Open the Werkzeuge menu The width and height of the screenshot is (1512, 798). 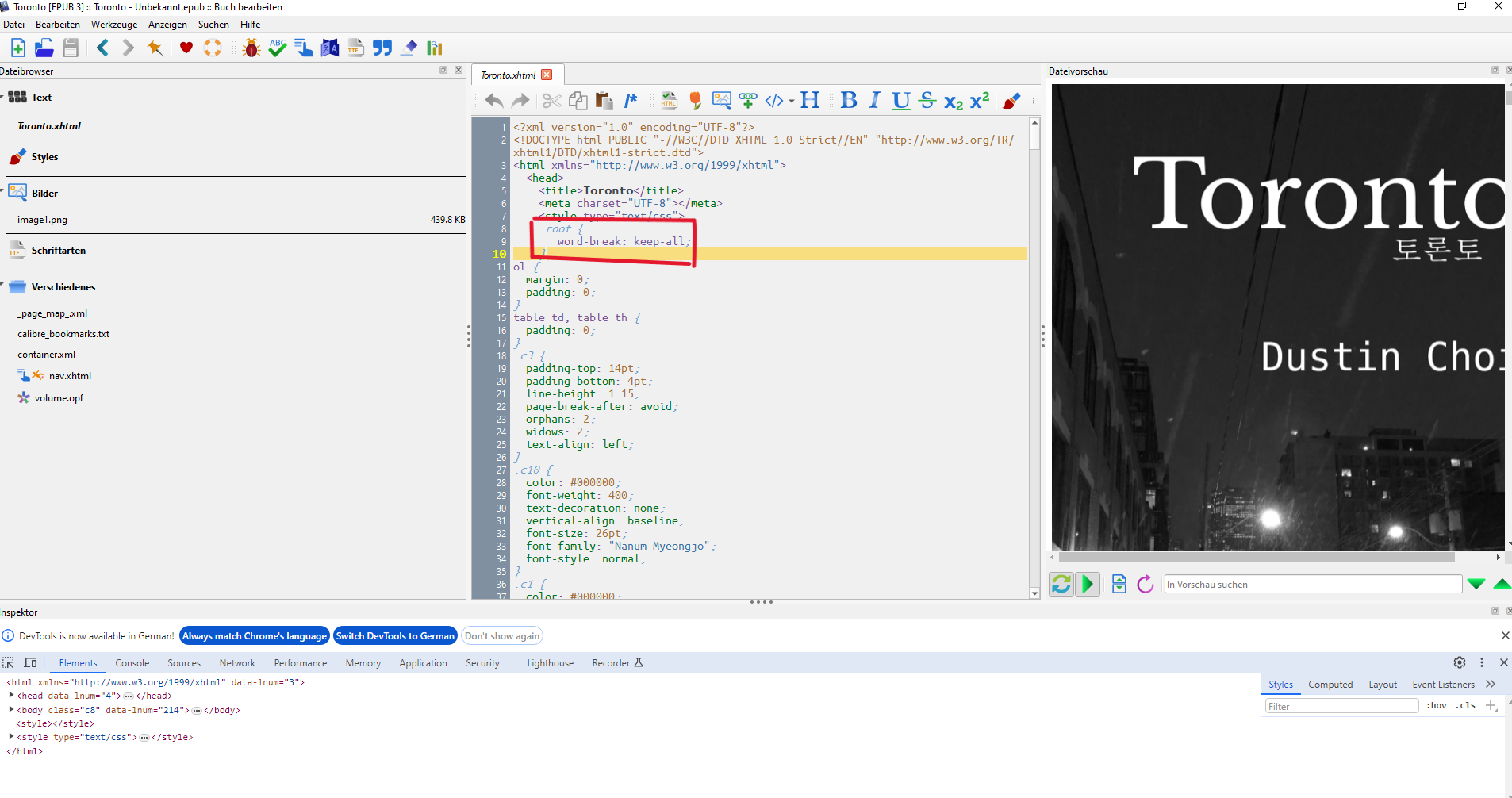pyautogui.click(x=113, y=25)
